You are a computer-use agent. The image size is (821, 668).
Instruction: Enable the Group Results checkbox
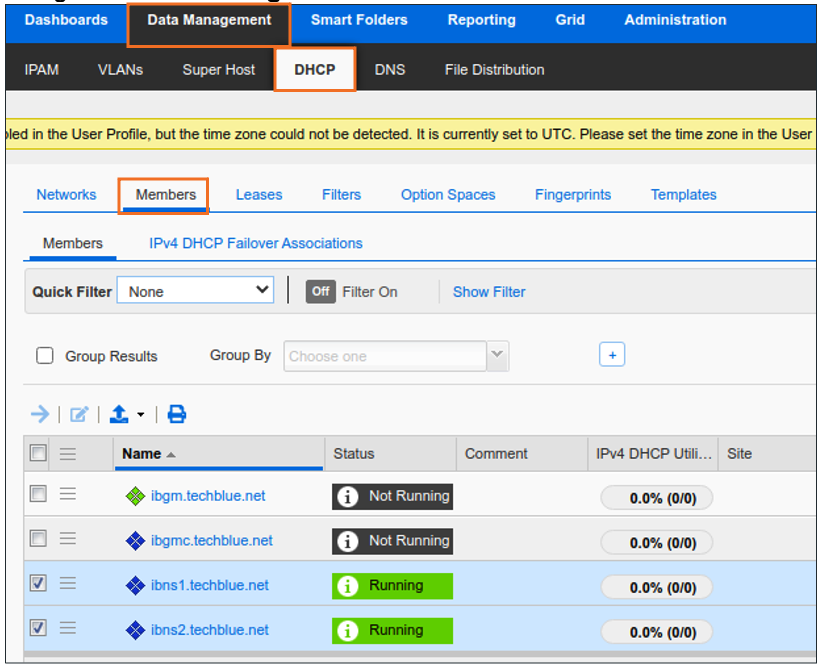[x=45, y=356]
